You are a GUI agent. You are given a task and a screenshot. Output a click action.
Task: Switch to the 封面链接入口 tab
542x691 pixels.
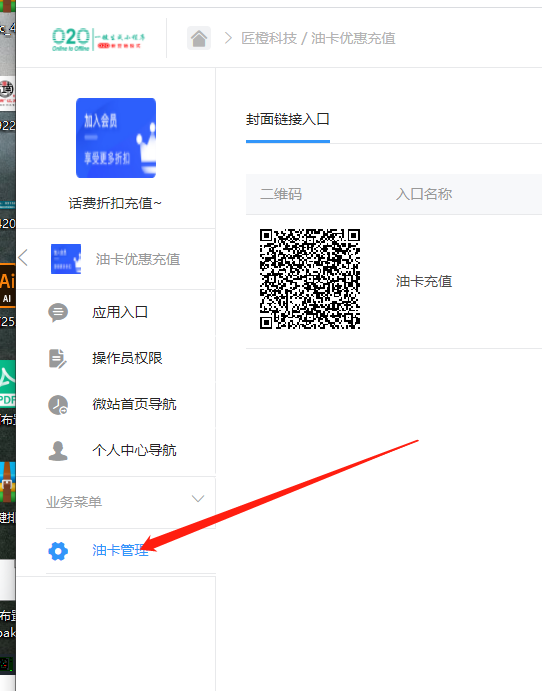(x=288, y=119)
